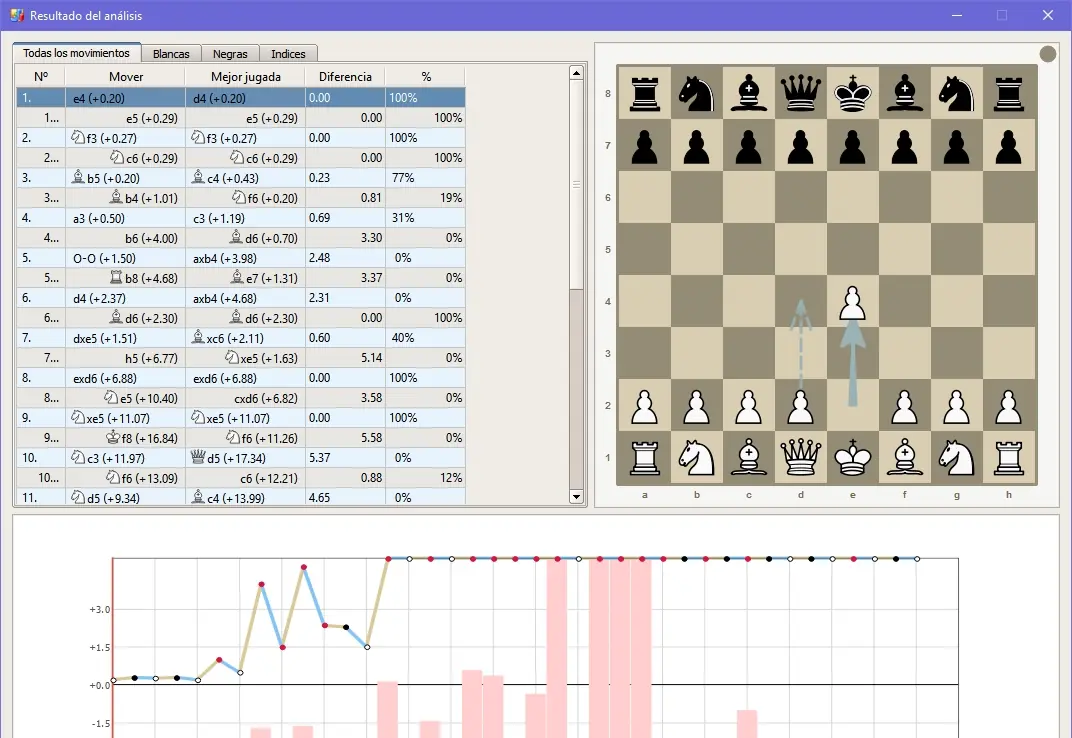The width and height of the screenshot is (1072, 738).
Task: Click the gray circle indicator above the board
Action: [1047, 53]
